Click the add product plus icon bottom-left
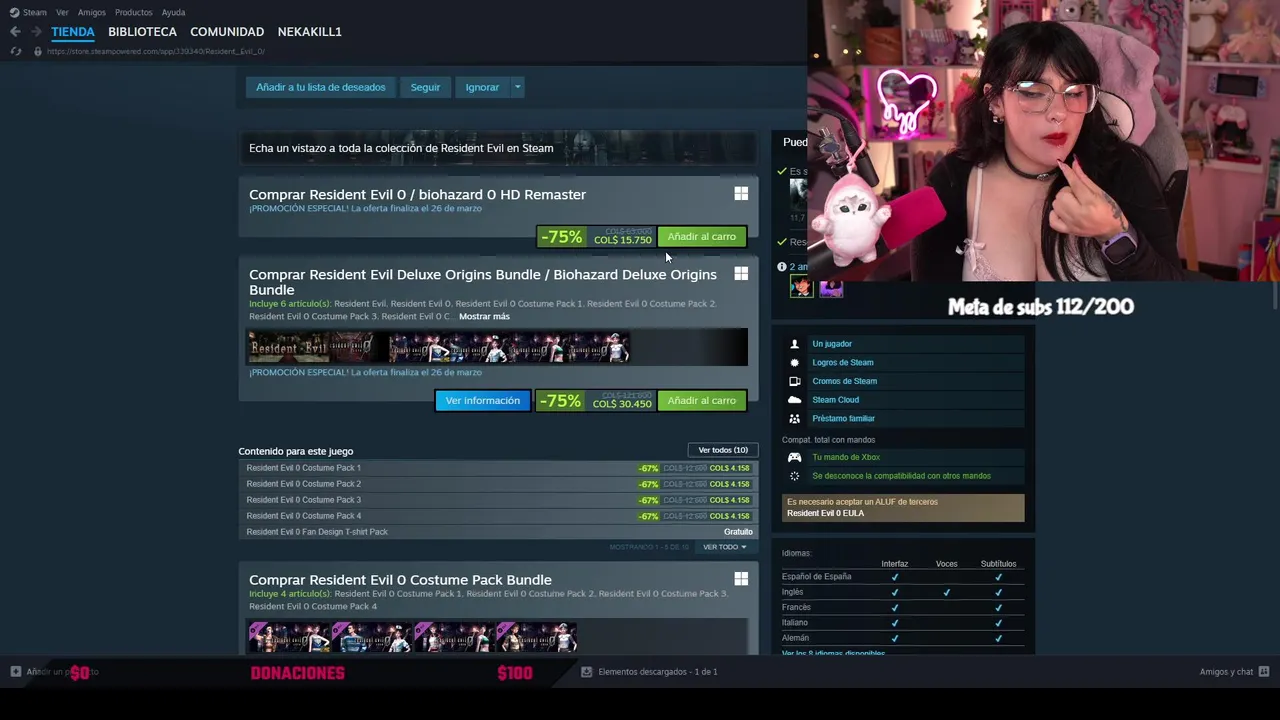This screenshot has width=1280, height=720. [x=16, y=672]
